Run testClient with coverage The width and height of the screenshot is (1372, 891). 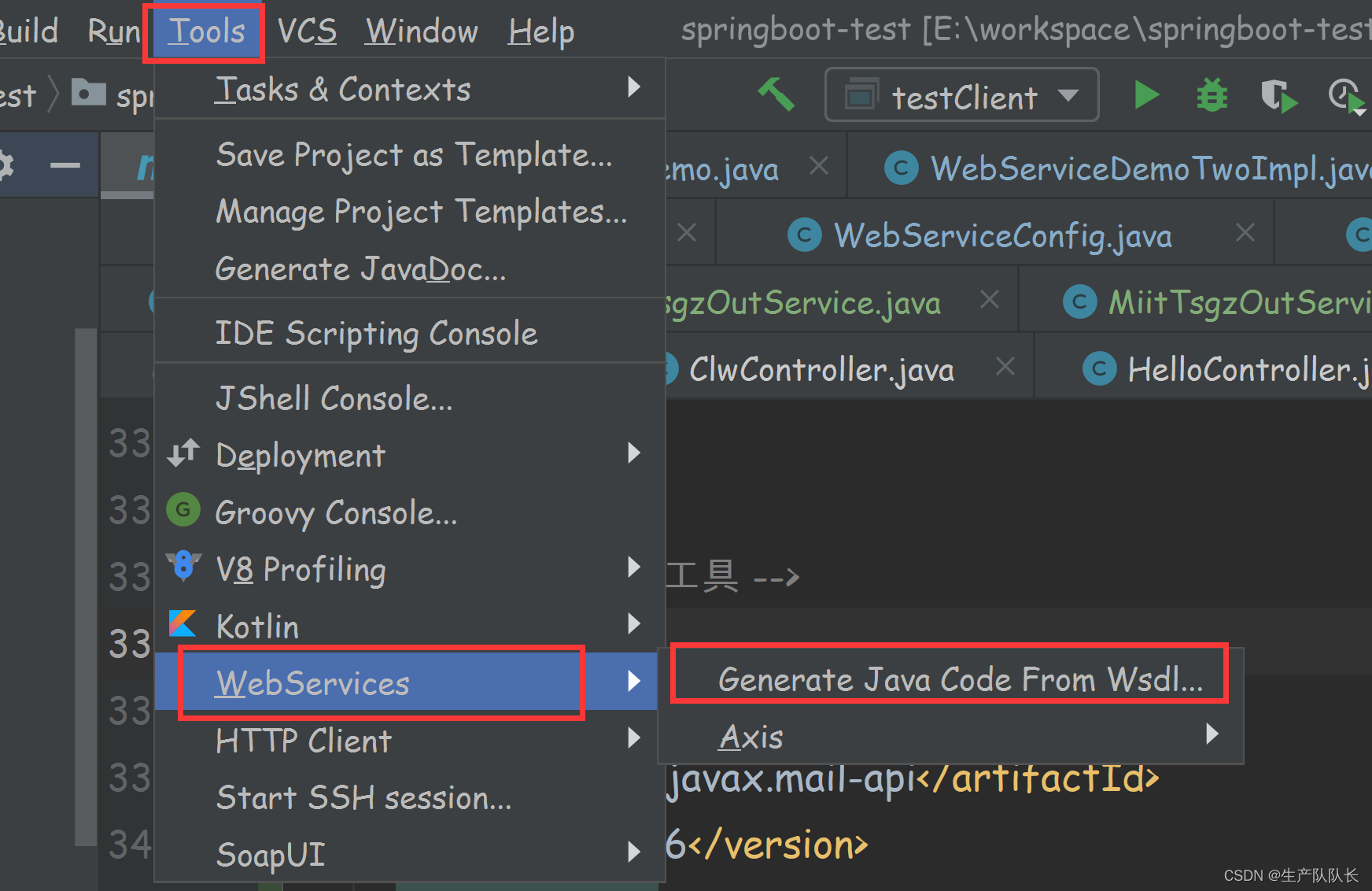1278,94
